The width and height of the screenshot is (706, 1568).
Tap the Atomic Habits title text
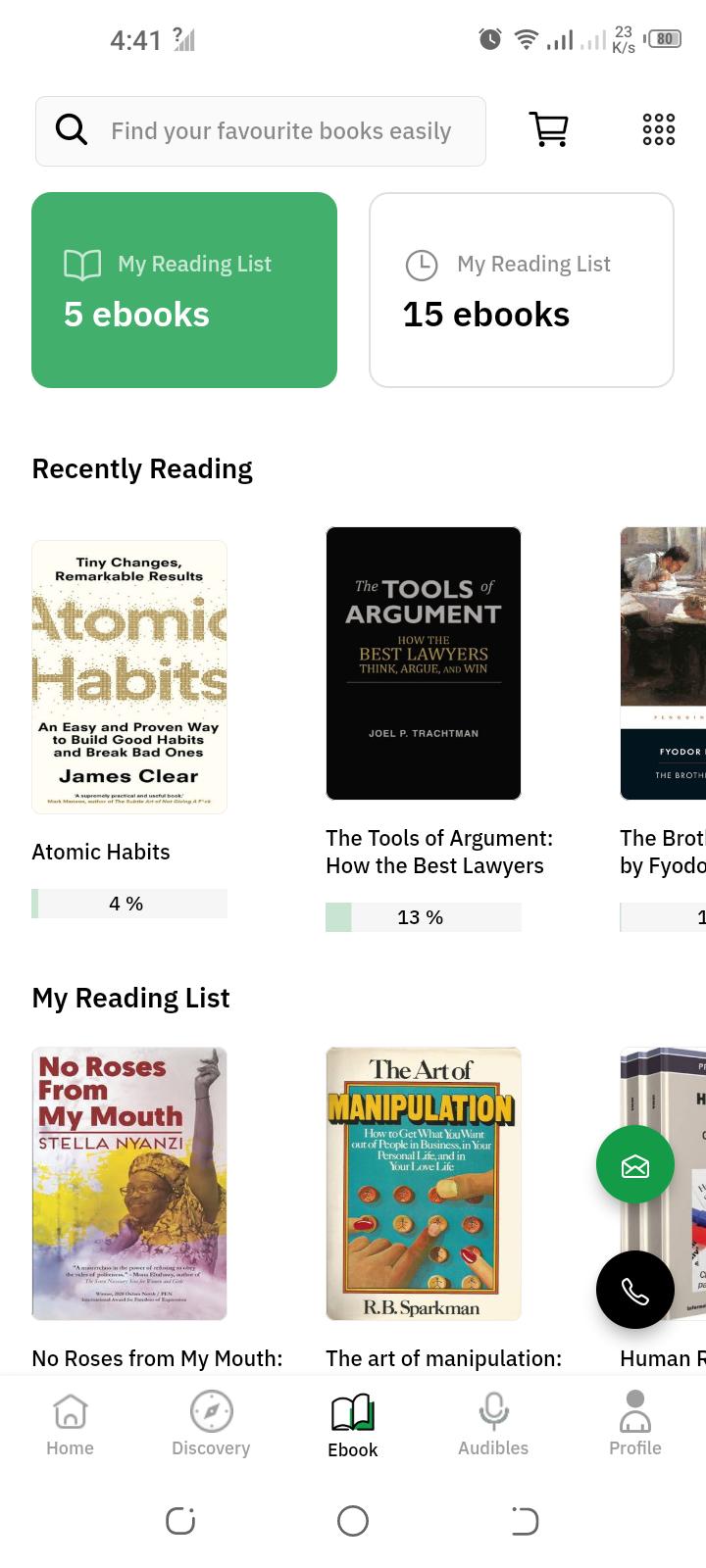tap(101, 852)
